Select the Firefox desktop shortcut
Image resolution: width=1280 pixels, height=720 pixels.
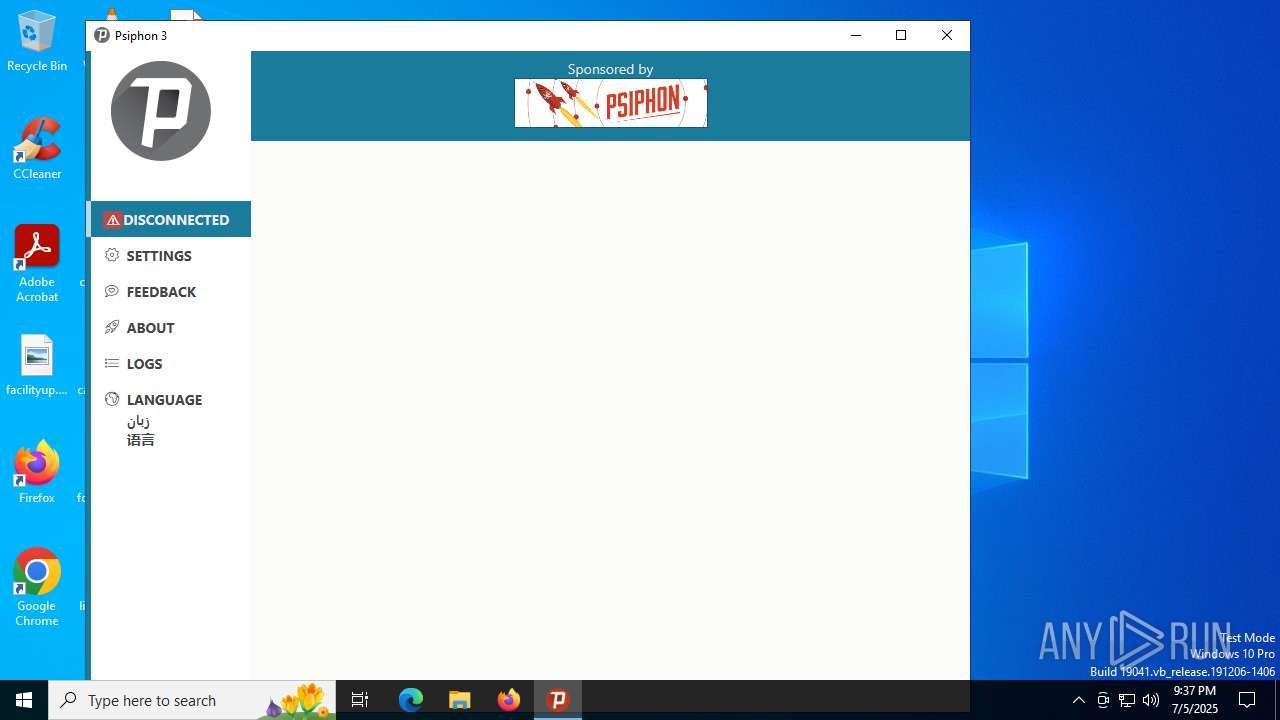[37, 473]
